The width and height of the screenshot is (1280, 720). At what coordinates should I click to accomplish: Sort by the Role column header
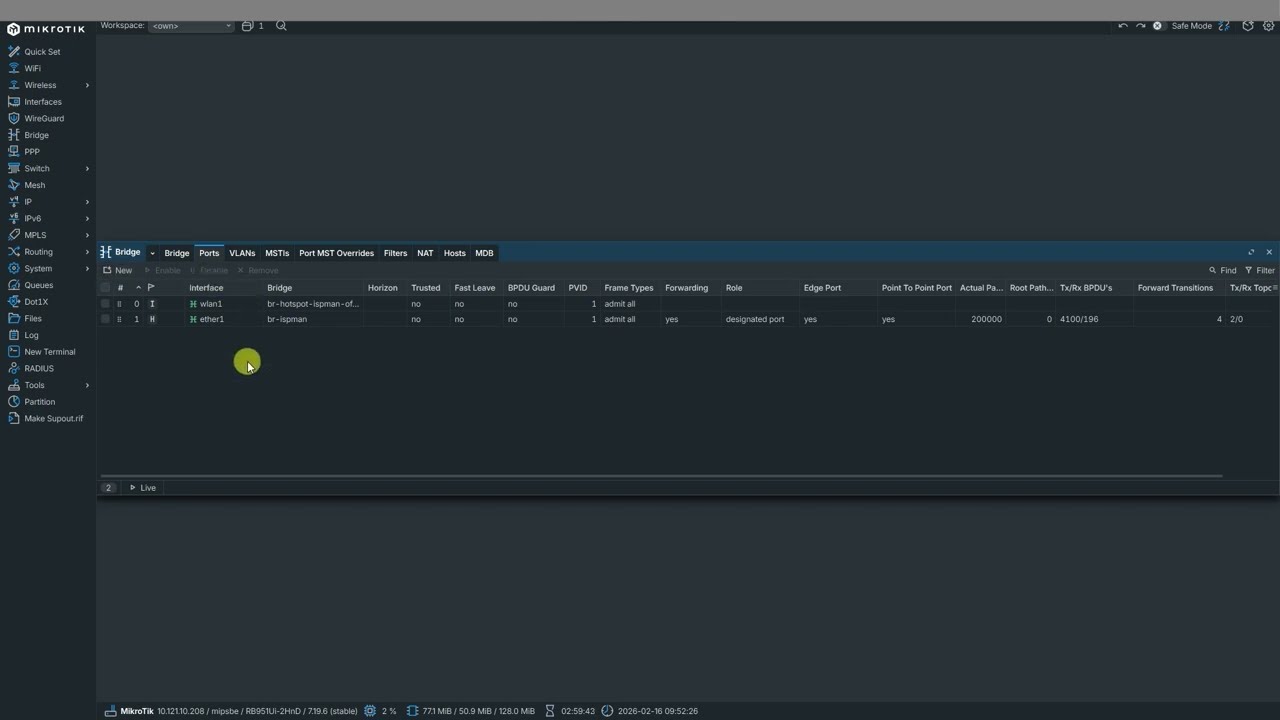point(734,288)
